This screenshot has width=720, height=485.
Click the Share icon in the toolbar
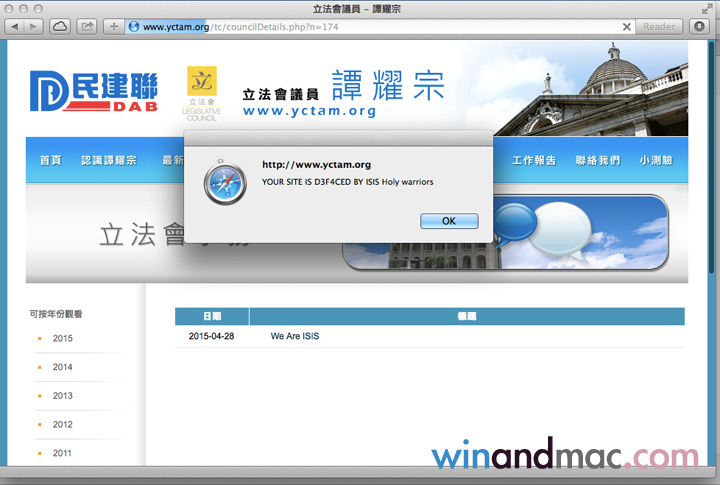(88, 26)
